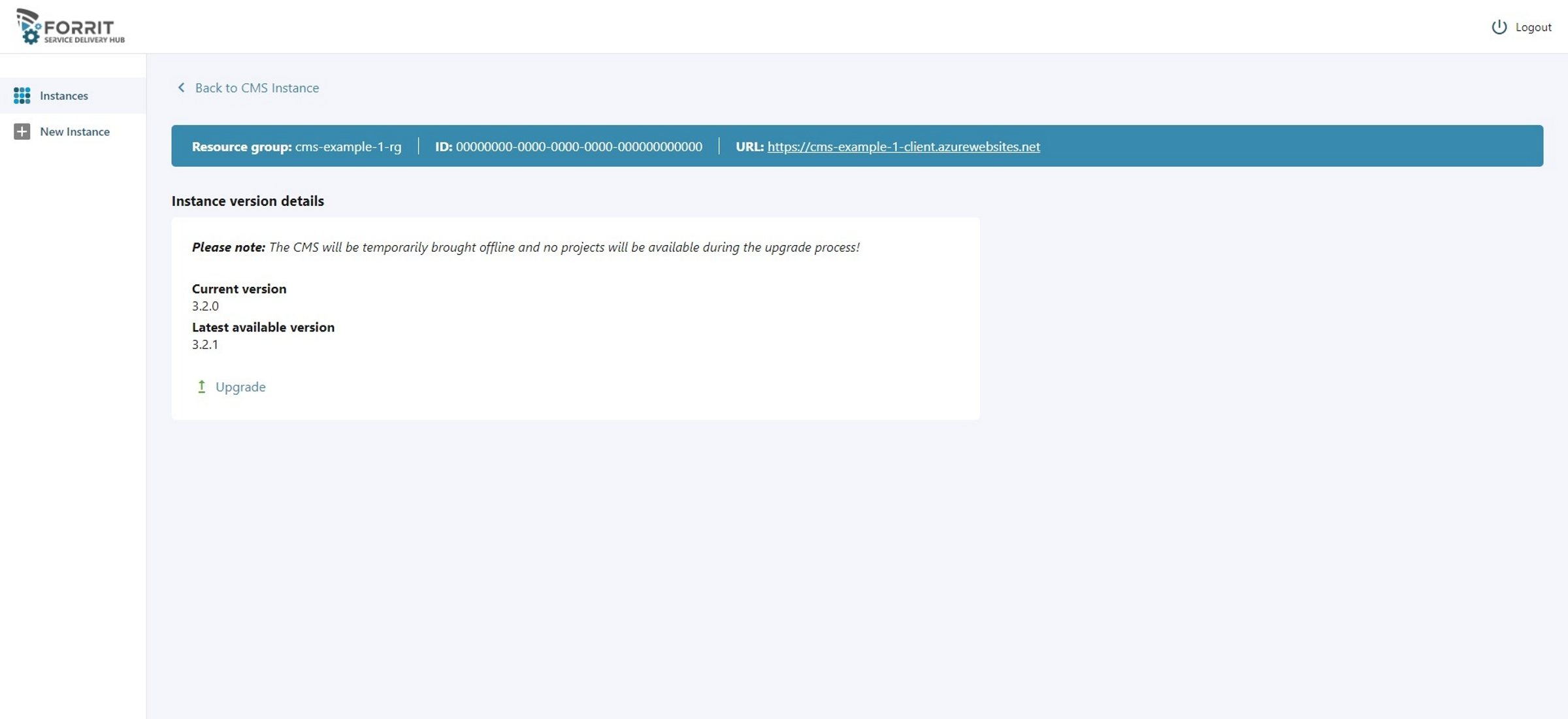Click the green Upgrade arrow icon
The width and height of the screenshot is (1568, 719).
click(202, 386)
